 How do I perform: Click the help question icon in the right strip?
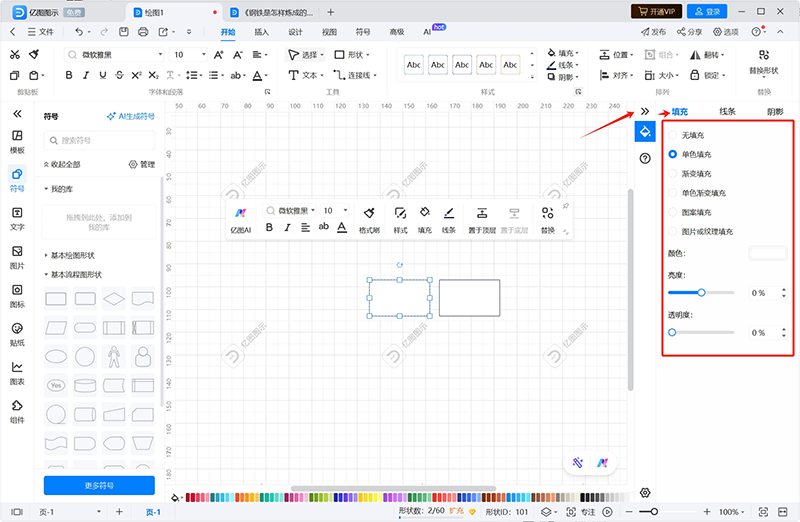(x=645, y=158)
